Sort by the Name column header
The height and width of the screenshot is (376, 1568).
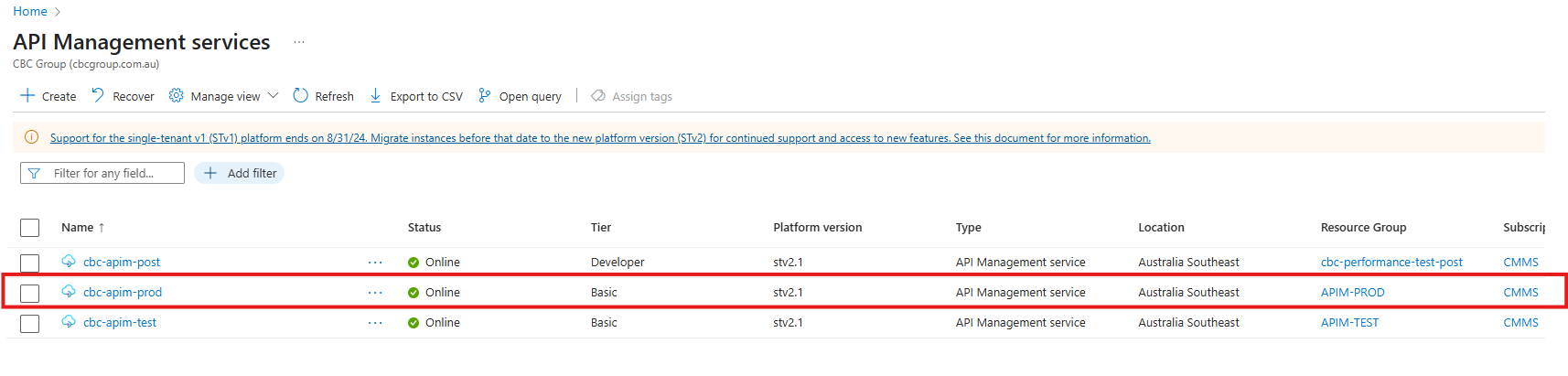click(78, 228)
